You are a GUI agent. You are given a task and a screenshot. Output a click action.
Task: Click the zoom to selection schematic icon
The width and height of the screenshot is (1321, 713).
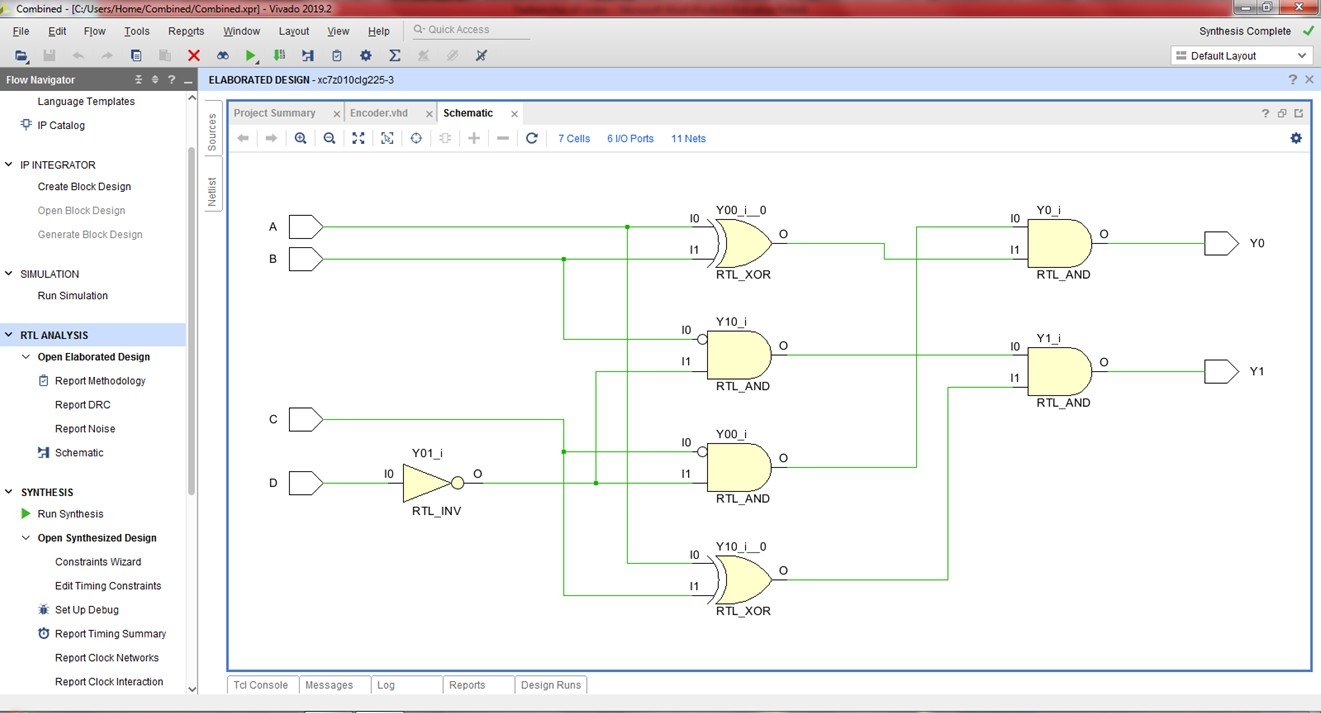point(387,138)
